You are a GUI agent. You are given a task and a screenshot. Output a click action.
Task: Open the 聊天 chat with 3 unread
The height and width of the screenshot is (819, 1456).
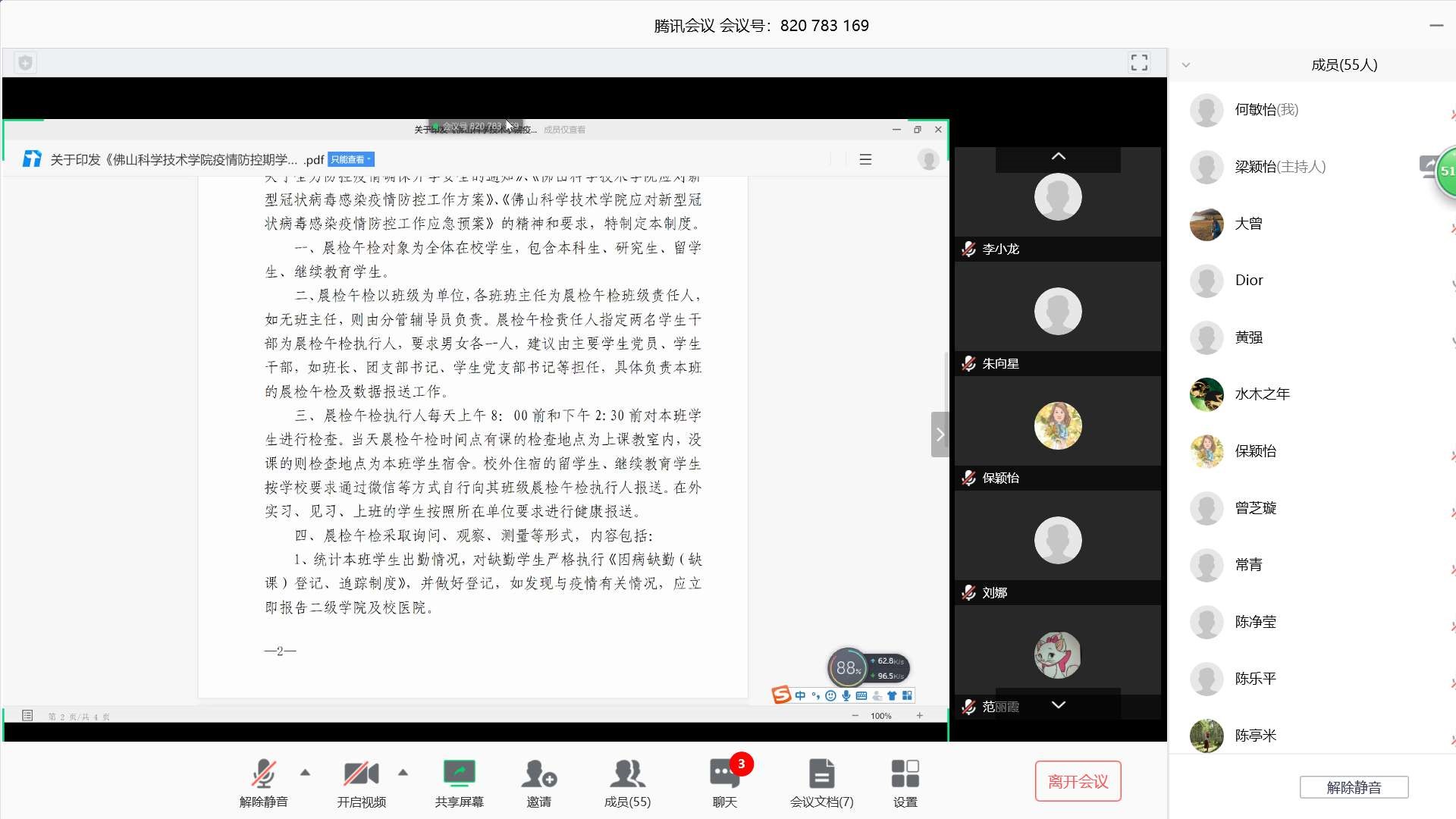click(x=725, y=783)
